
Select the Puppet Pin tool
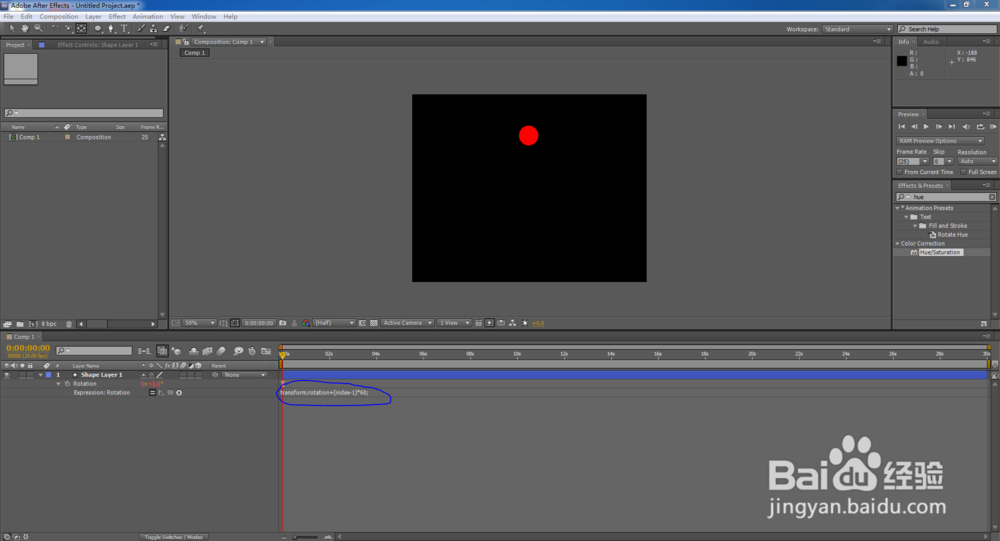click(200, 29)
